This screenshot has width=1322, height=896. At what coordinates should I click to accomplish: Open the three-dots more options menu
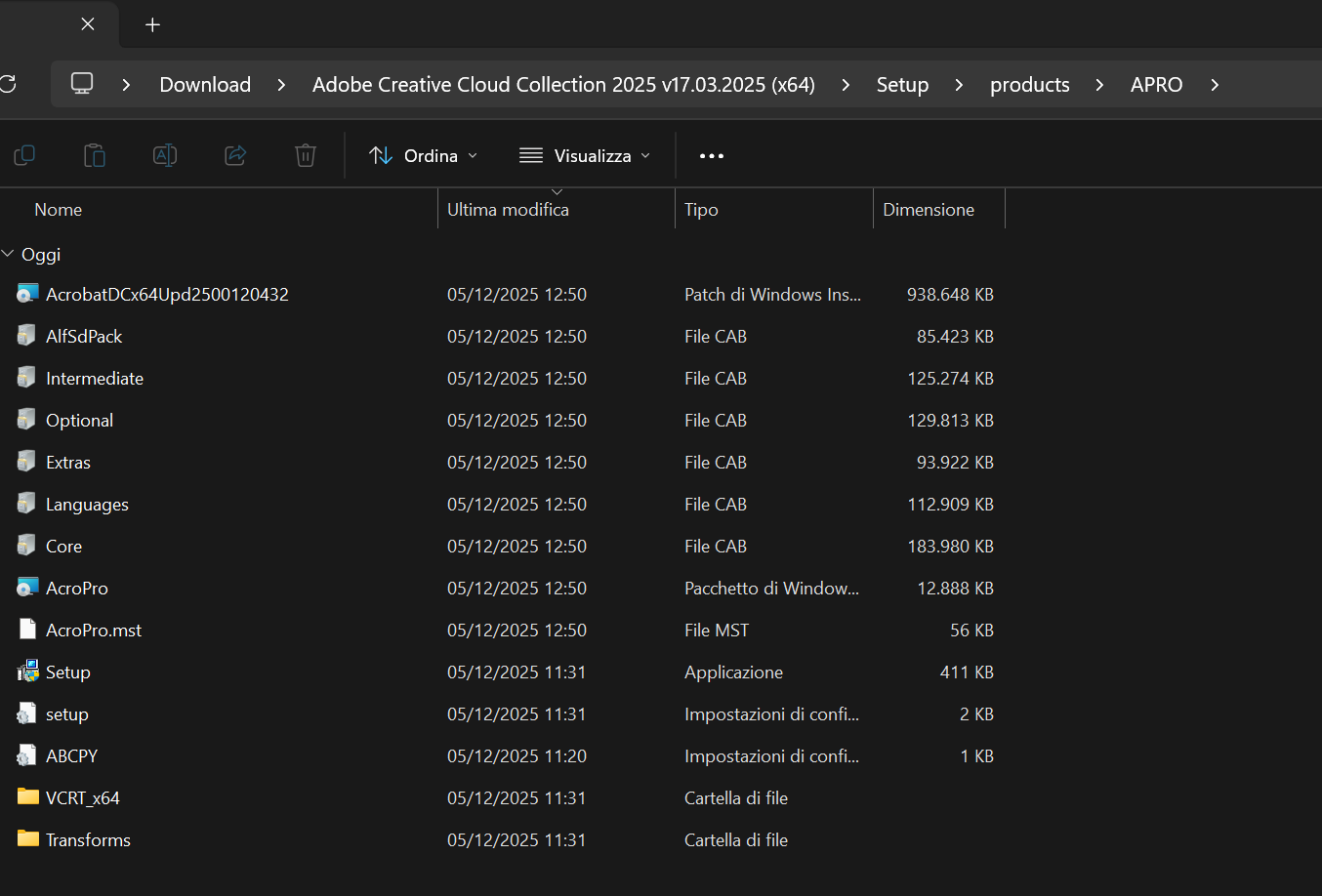(x=712, y=156)
